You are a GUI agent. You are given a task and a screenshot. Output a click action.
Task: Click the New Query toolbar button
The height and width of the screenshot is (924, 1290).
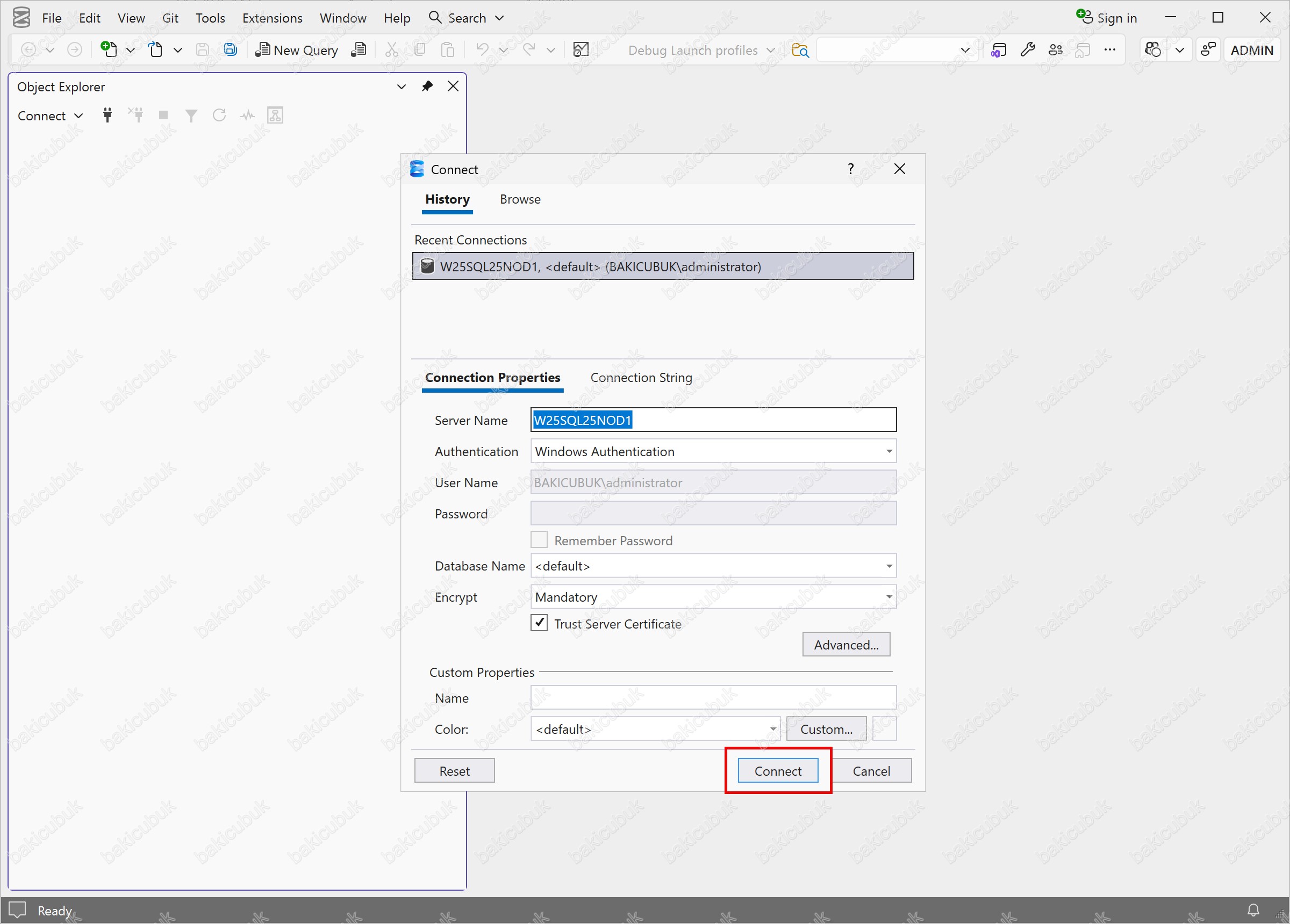click(x=297, y=50)
